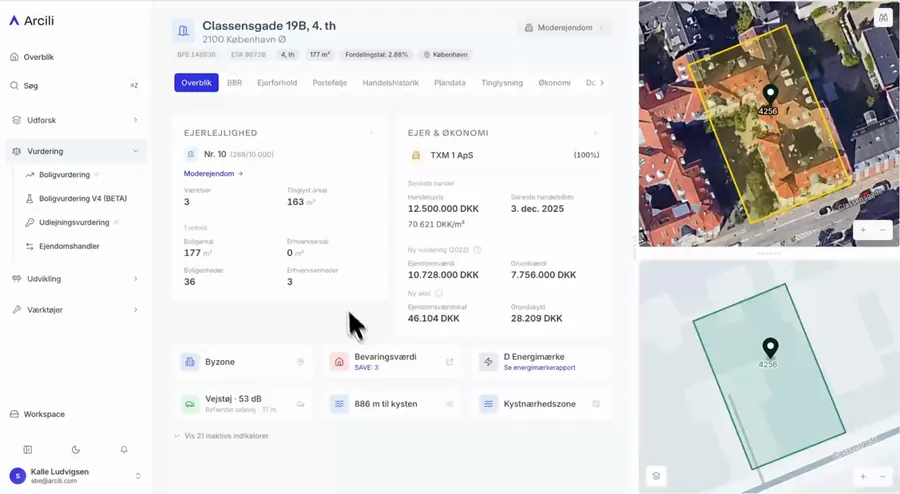Click the sidebar panel toggle icon
This screenshot has height=494, width=900.
click(x=28, y=450)
